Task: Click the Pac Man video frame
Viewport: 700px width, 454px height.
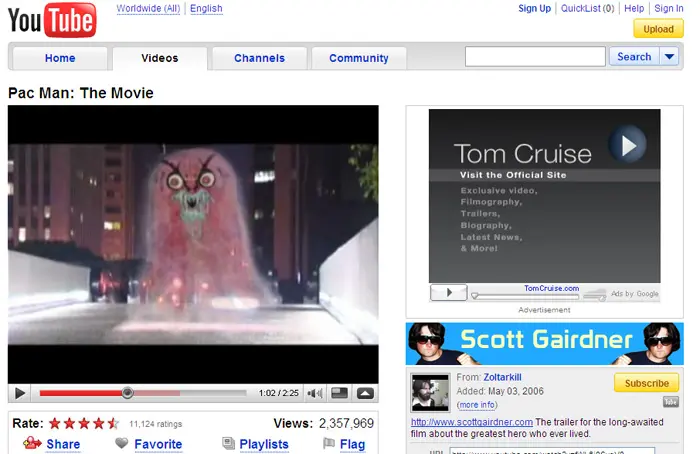Action: click(x=193, y=244)
